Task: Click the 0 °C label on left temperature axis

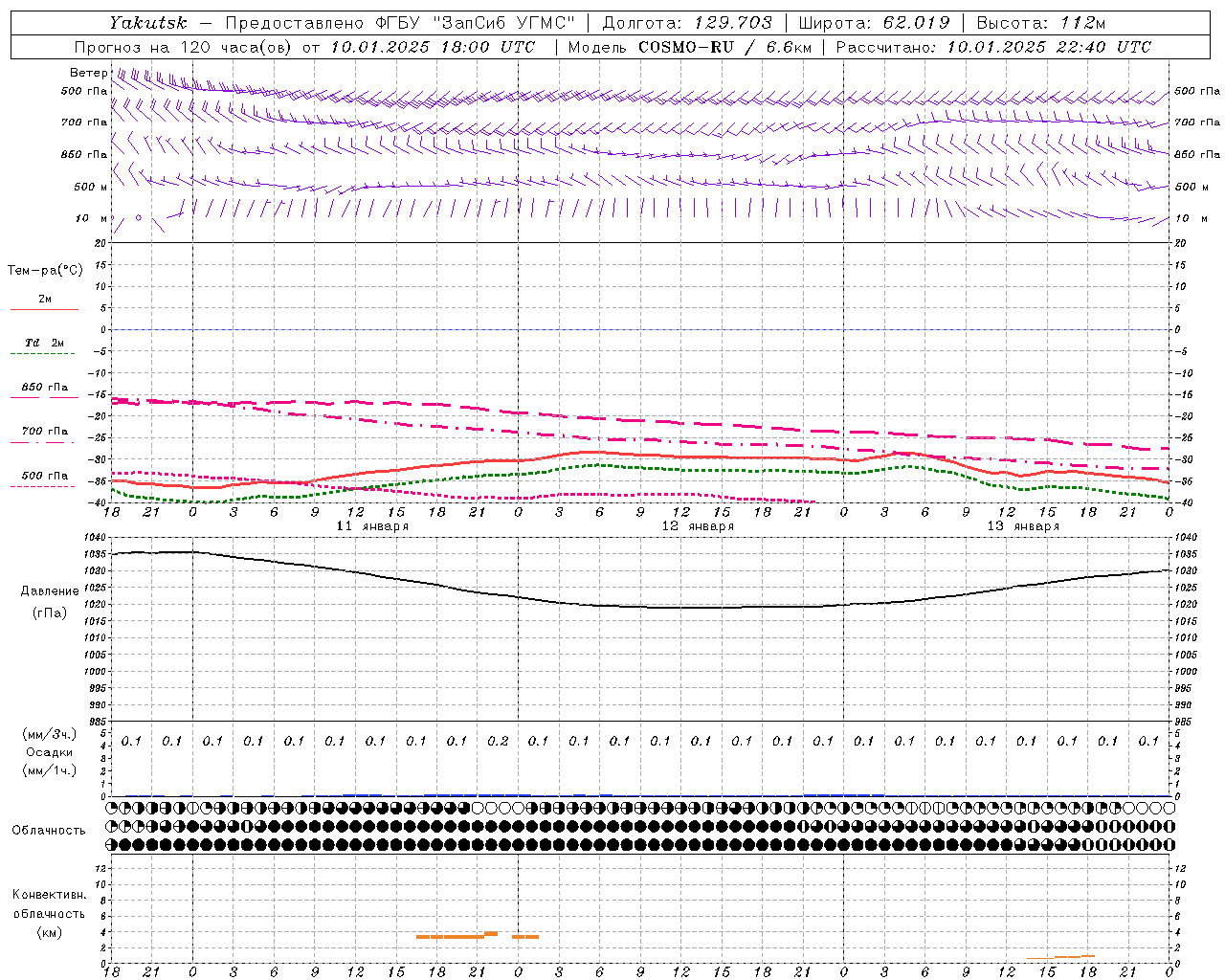Action: coord(105,329)
